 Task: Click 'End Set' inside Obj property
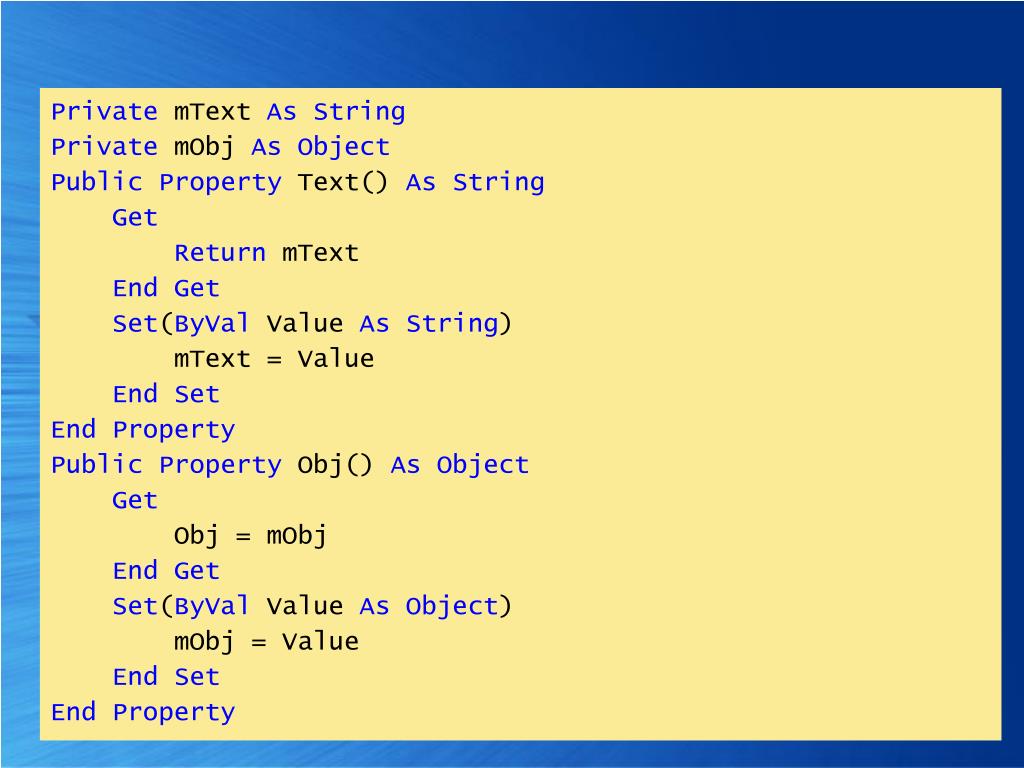point(166,677)
